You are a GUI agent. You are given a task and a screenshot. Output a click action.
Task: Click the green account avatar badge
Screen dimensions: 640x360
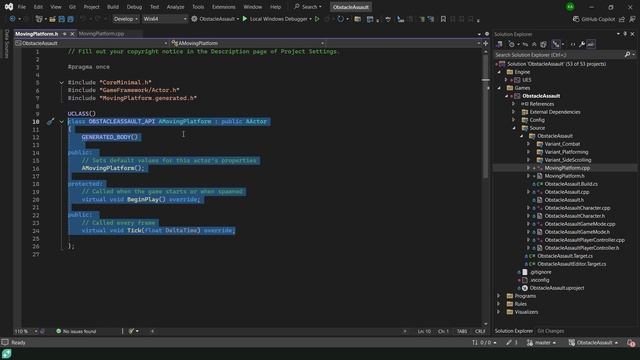570,7
